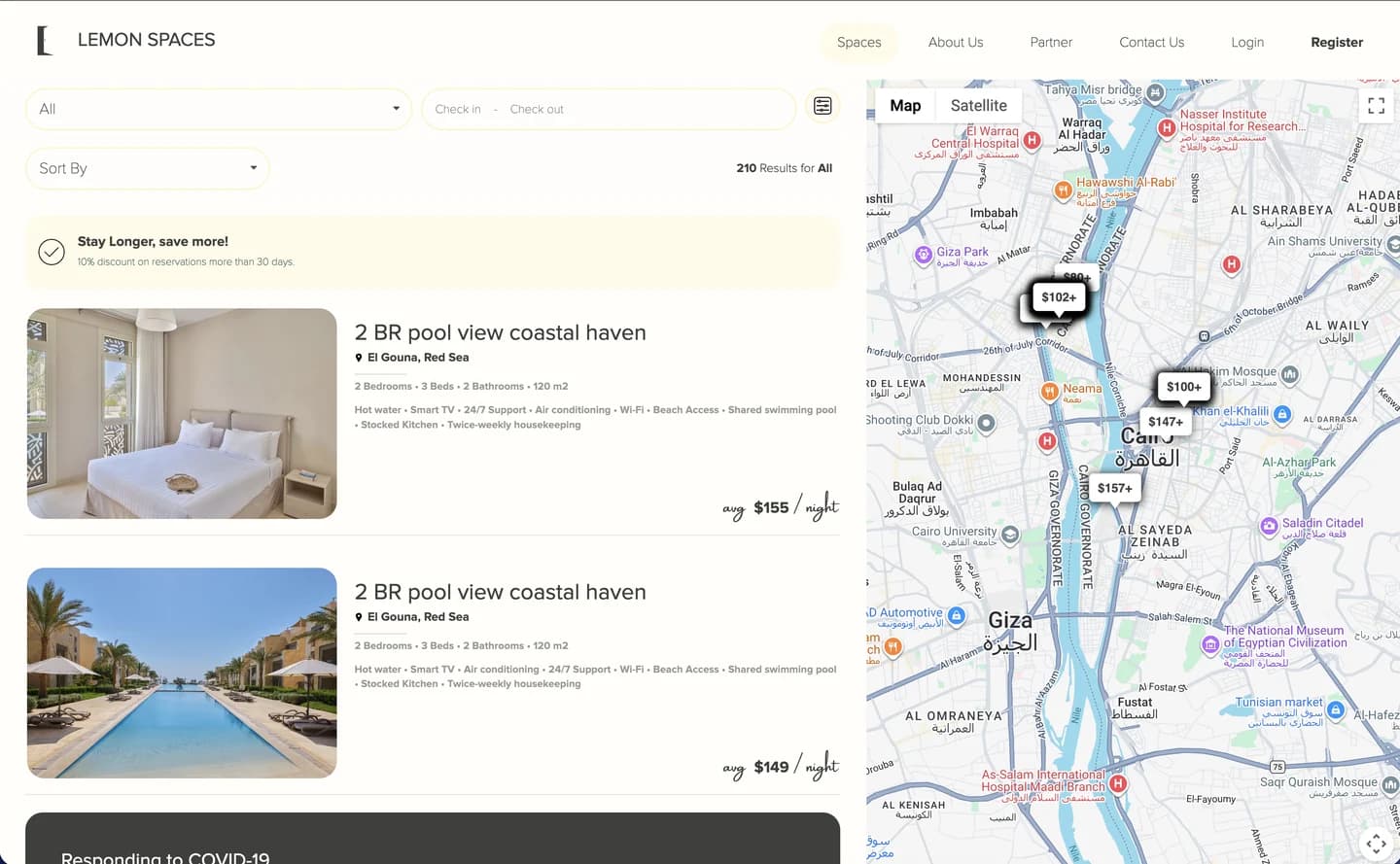Click the Check in date field
Screen dimensions: 1400x864
tap(458, 109)
